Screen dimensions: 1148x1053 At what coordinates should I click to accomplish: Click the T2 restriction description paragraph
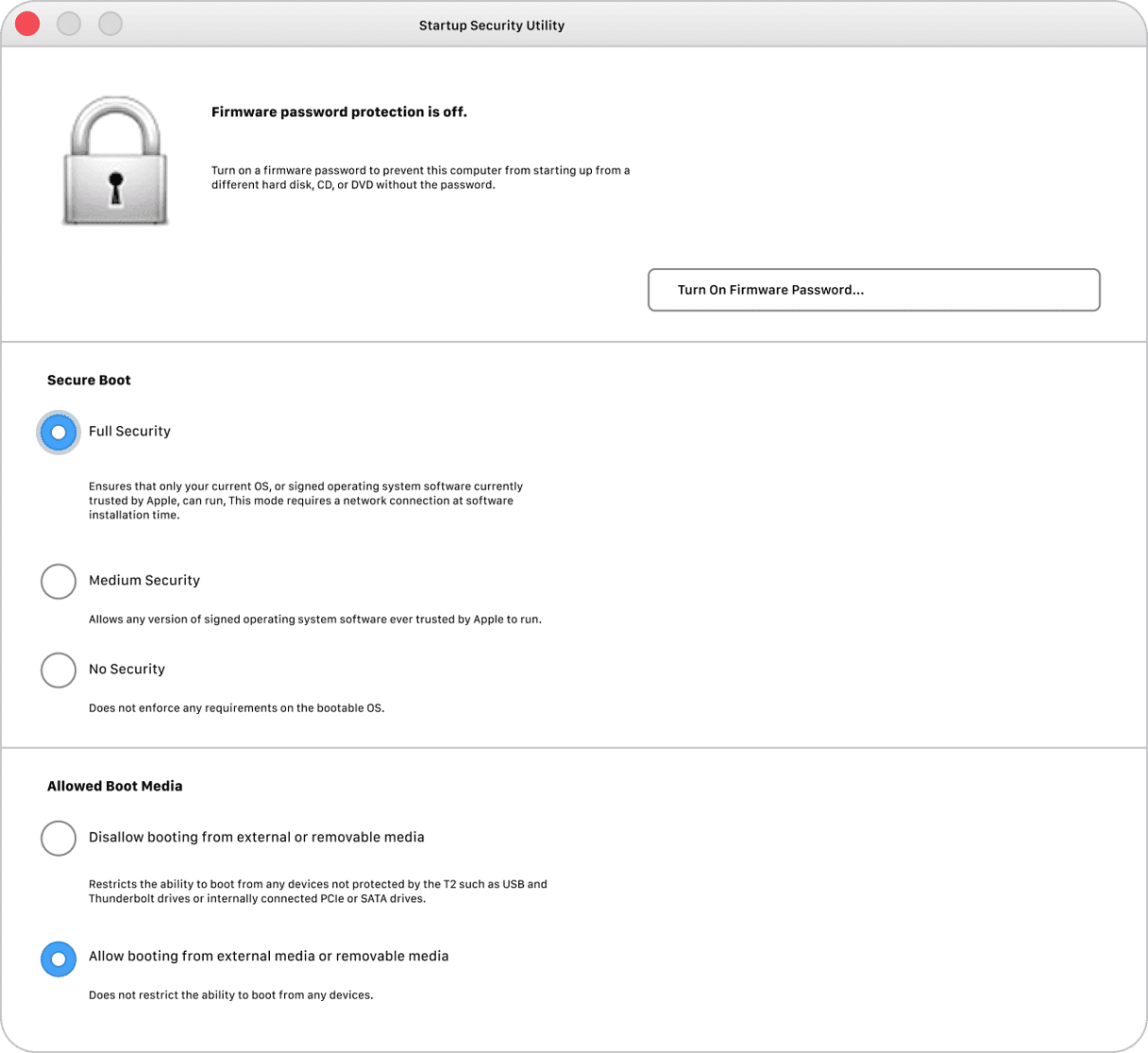[317, 892]
